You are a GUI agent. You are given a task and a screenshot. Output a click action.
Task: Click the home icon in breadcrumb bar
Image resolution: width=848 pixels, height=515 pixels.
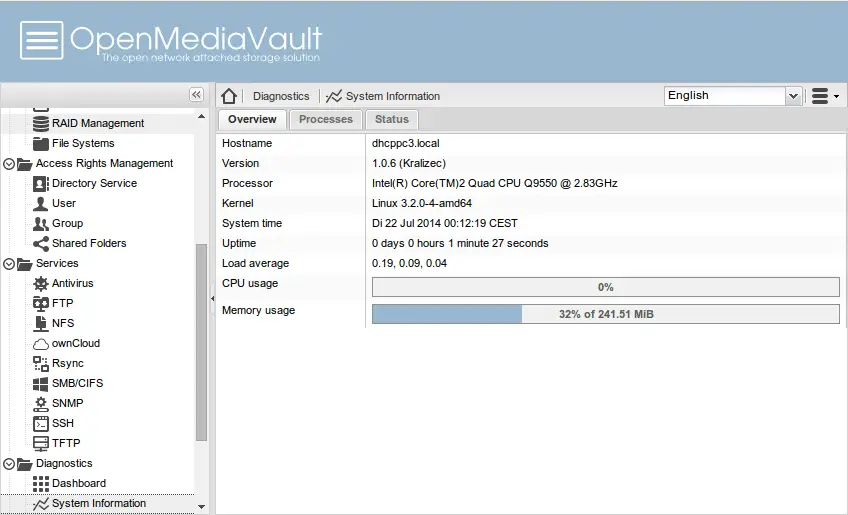click(229, 96)
